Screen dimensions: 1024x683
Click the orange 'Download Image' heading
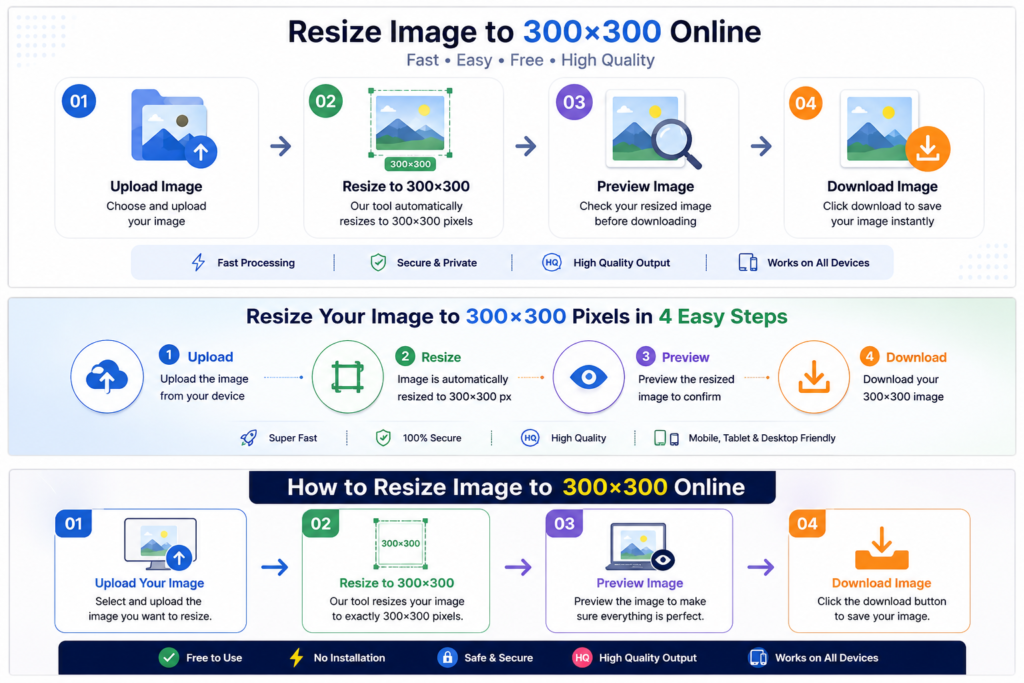pyautogui.click(x=882, y=583)
